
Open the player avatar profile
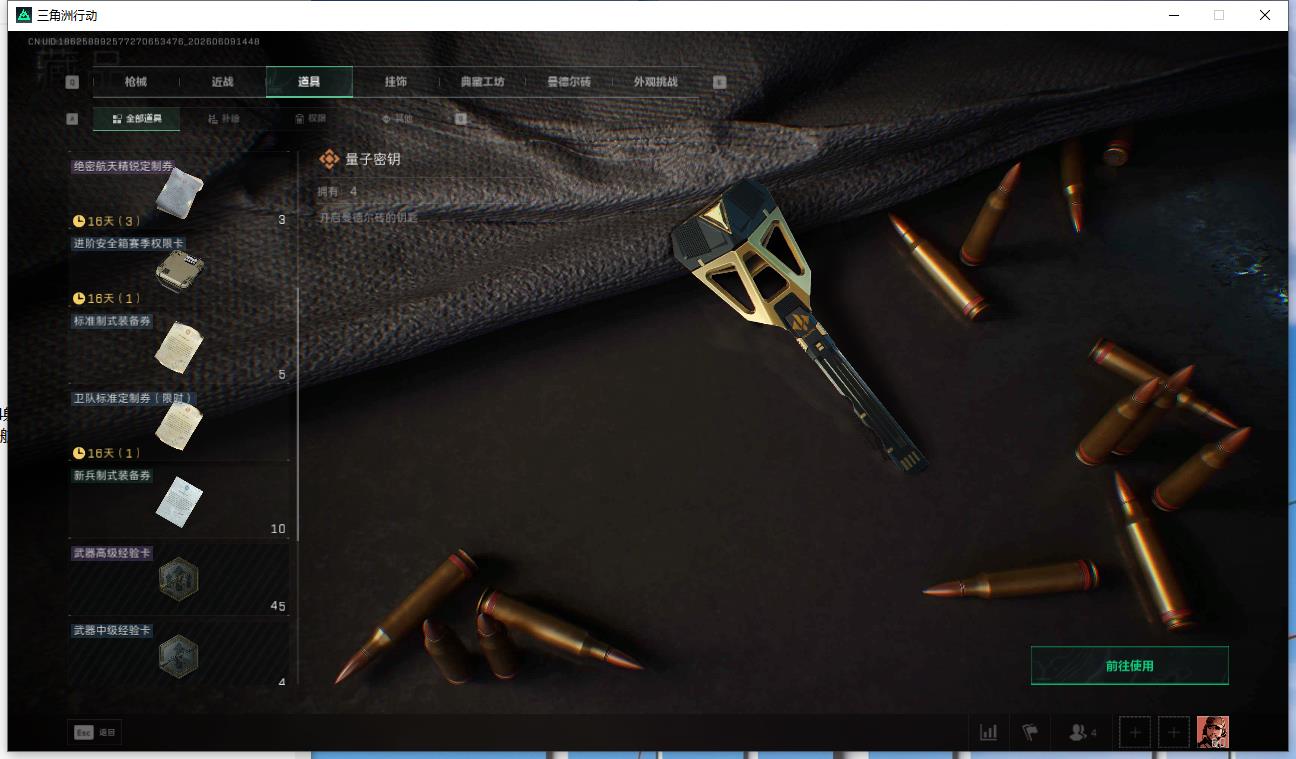[x=1213, y=732]
